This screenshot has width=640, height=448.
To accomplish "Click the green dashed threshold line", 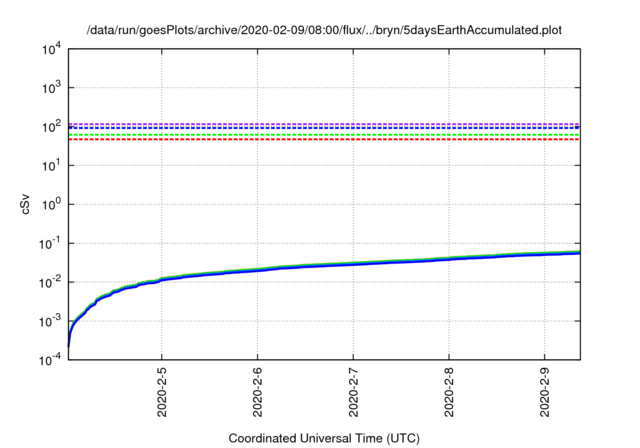I will [324, 135].
